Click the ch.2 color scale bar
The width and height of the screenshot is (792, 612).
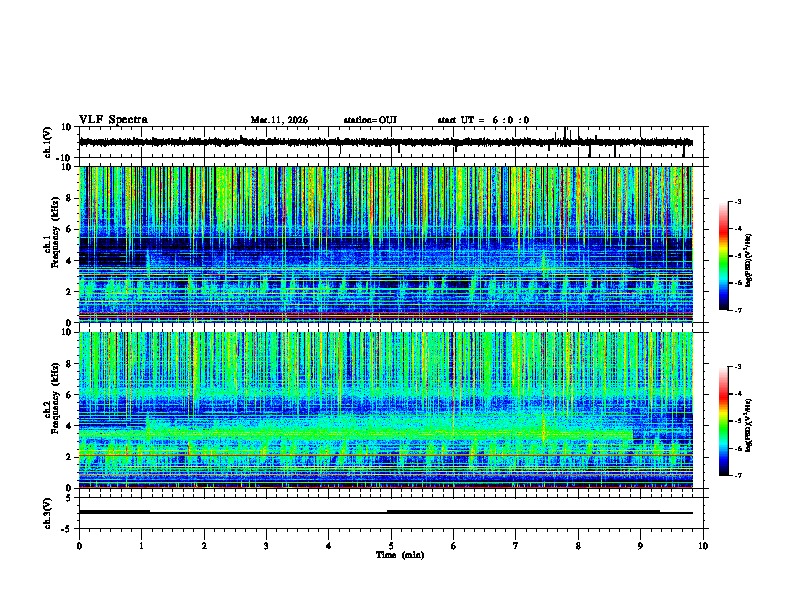coord(724,421)
